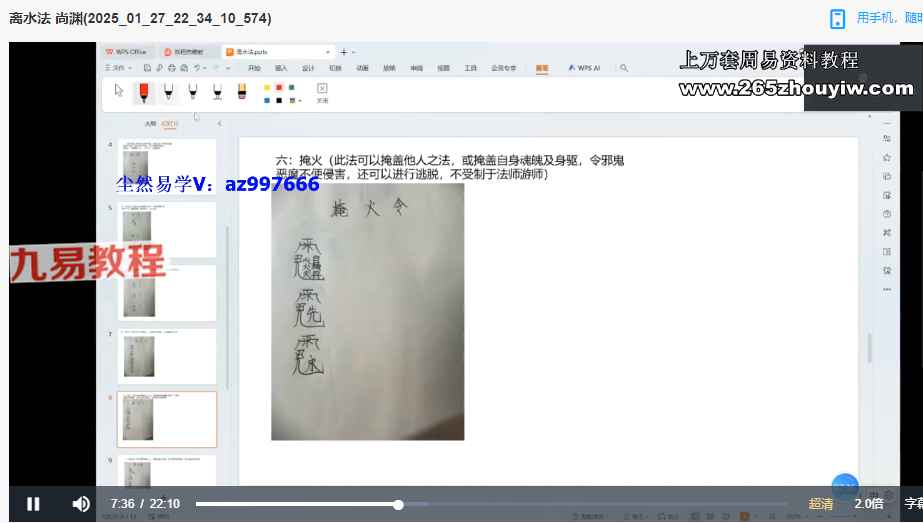
Task: Open the search magnifier in WPS ribbon
Action: point(624,68)
